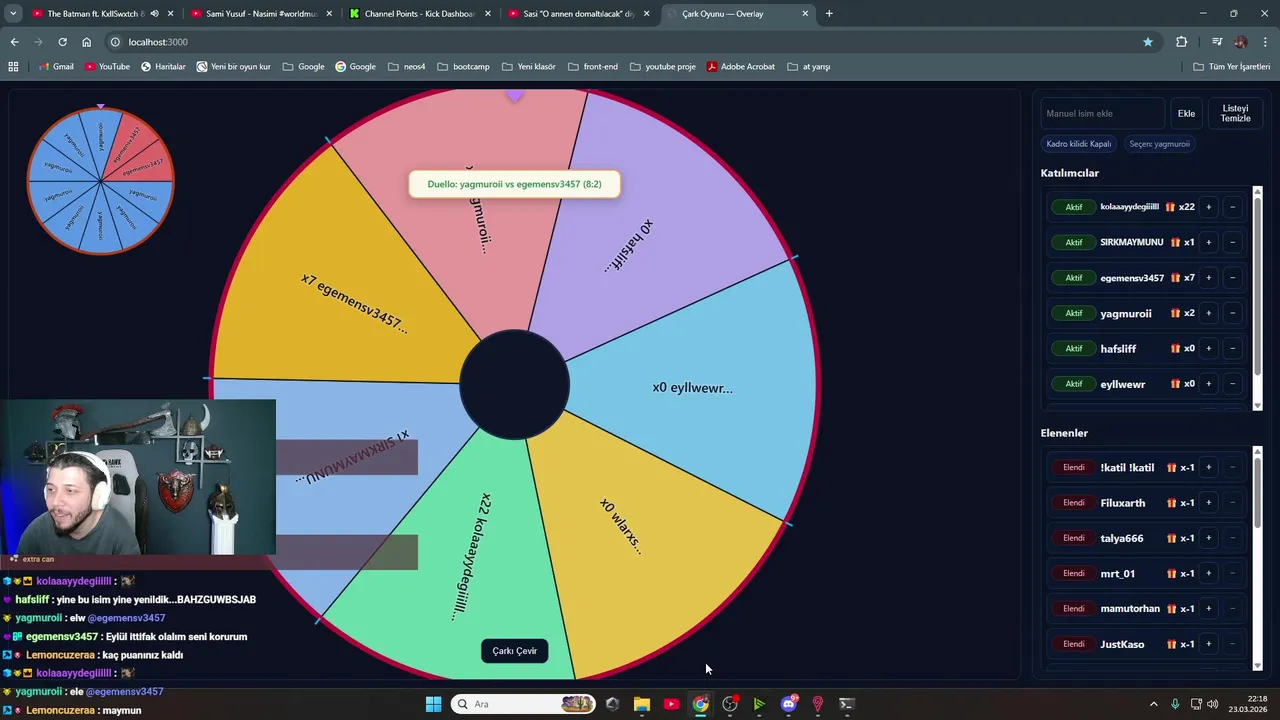Viewport: 1280px width, 720px height.
Task: Add a point to hafsliff
Action: pyautogui.click(x=1208, y=349)
